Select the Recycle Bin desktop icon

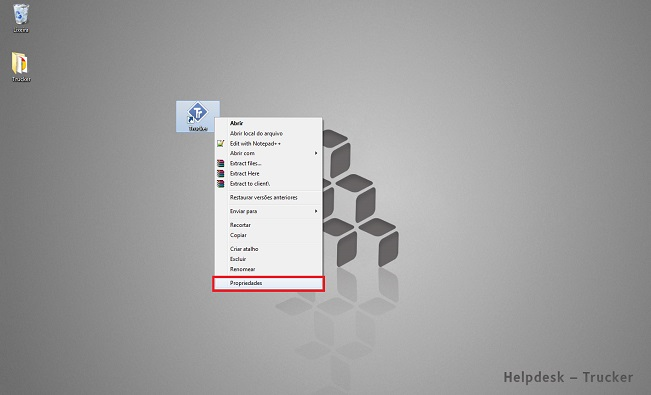[21, 18]
